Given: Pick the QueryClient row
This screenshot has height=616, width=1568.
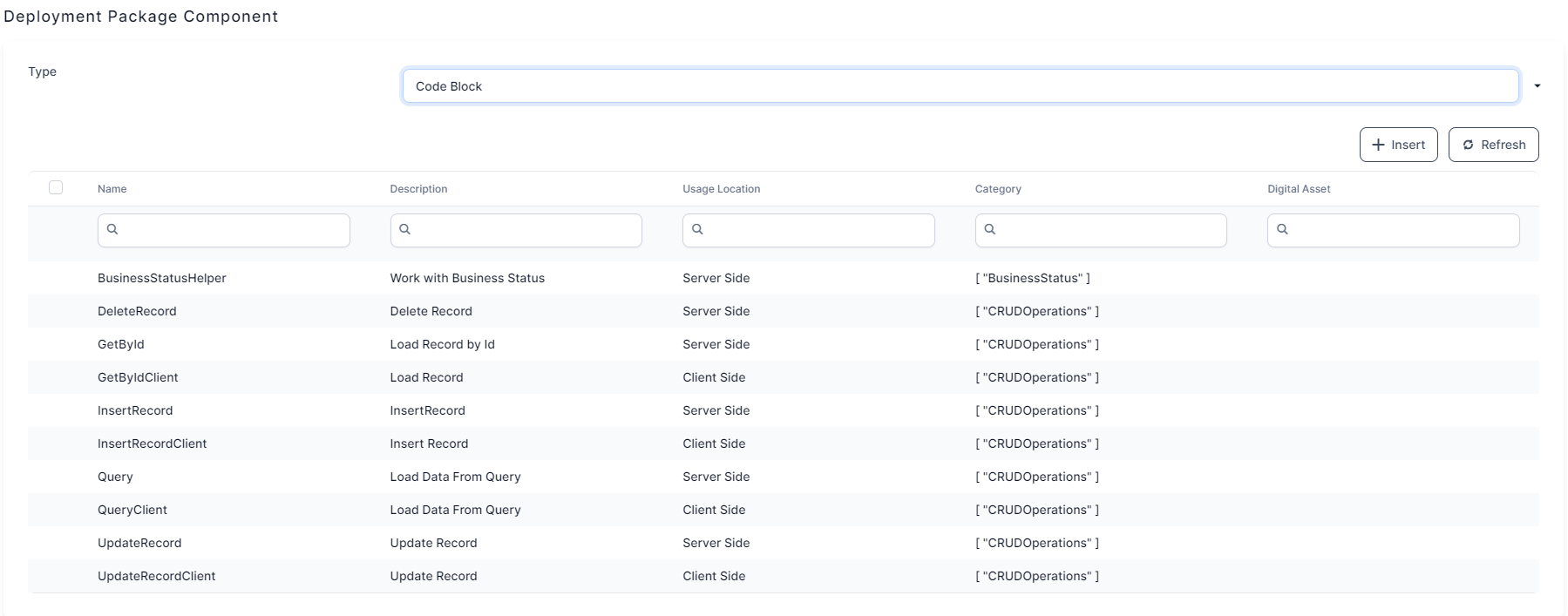Looking at the screenshot, I should (x=132, y=510).
